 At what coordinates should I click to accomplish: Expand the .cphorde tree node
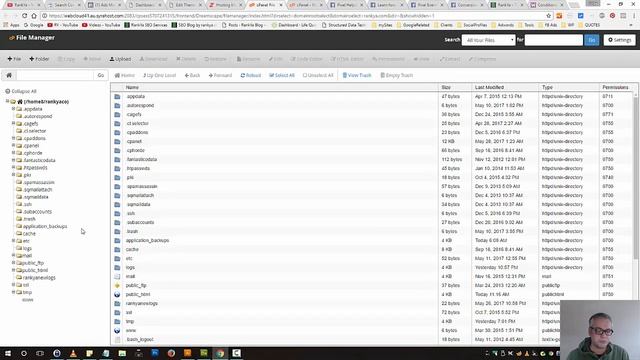pos(13,152)
